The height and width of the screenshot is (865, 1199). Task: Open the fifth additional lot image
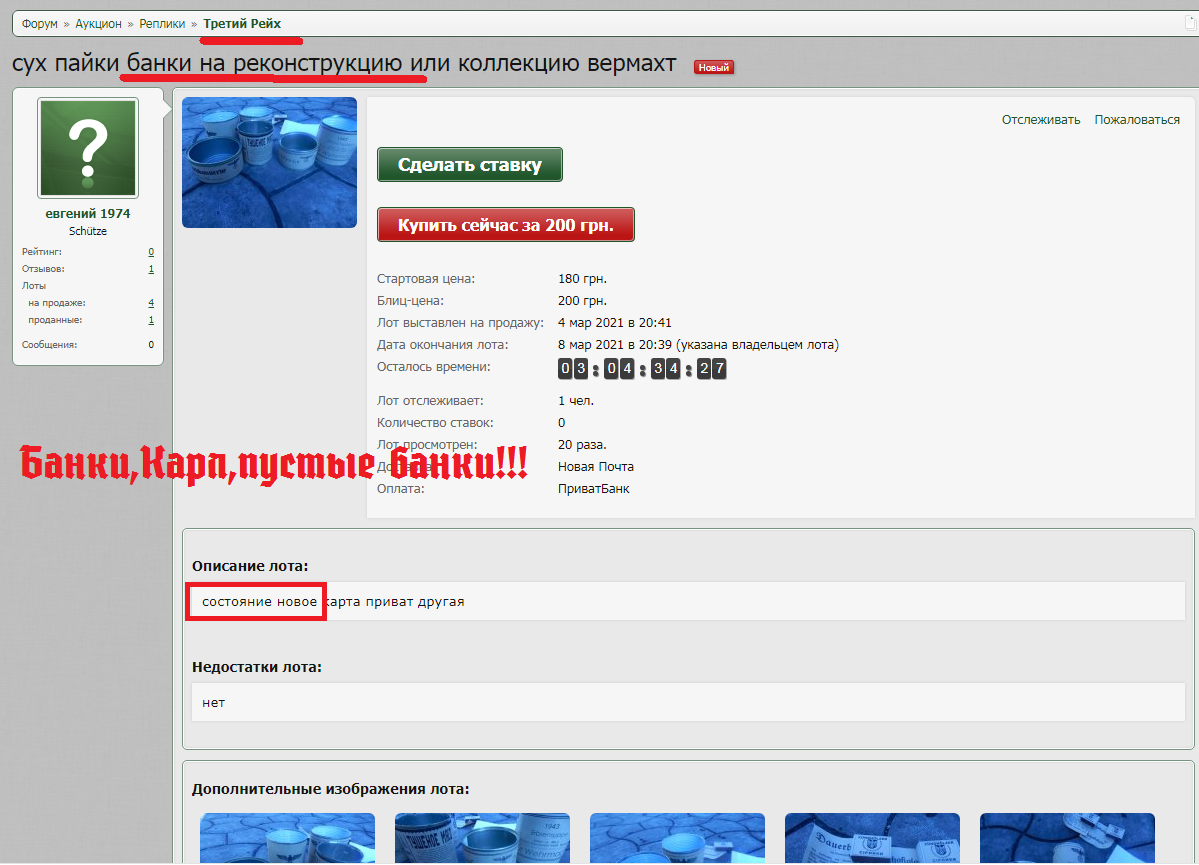pyautogui.click(x=1067, y=838)
